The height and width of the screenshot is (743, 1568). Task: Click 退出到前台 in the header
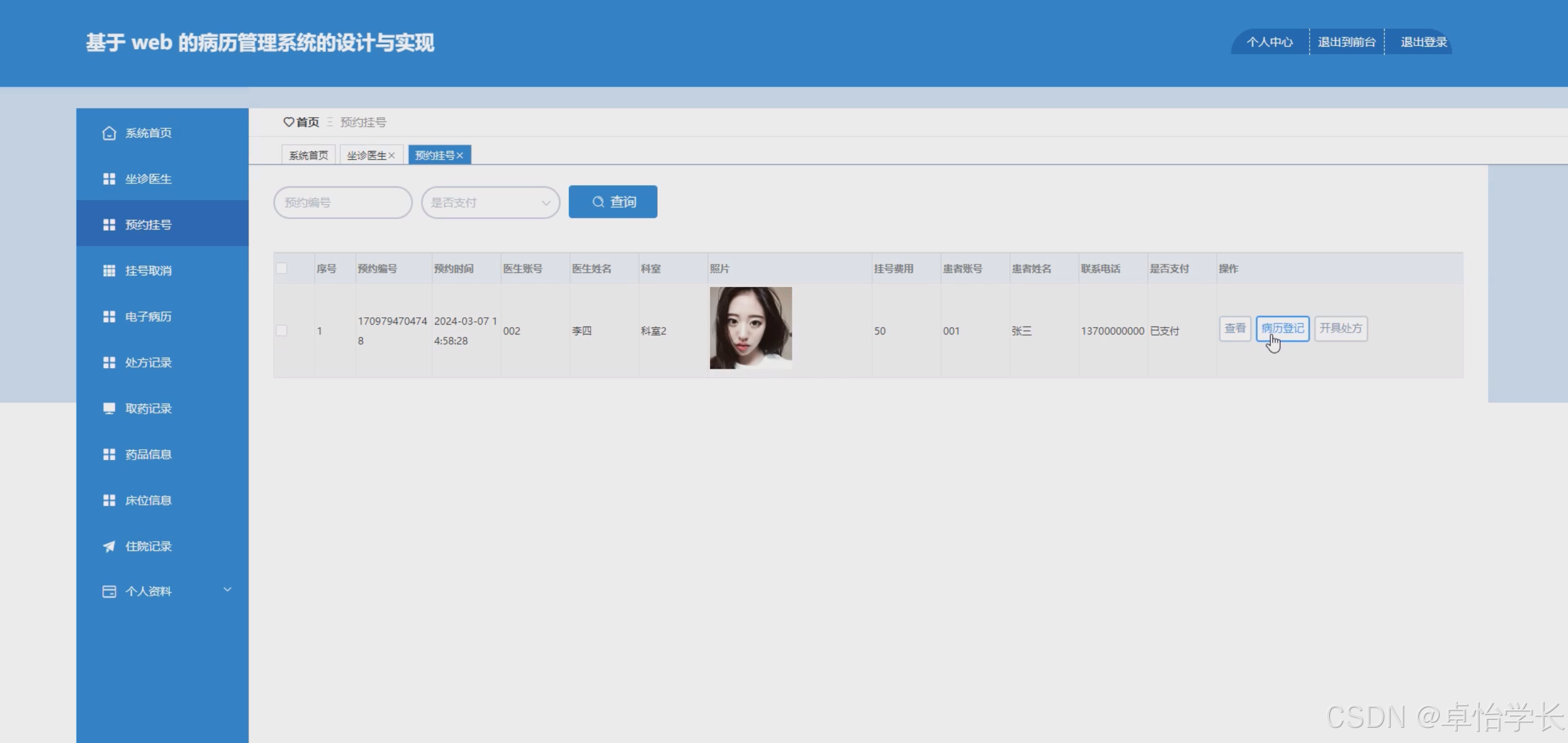[x=1346, y=42]
